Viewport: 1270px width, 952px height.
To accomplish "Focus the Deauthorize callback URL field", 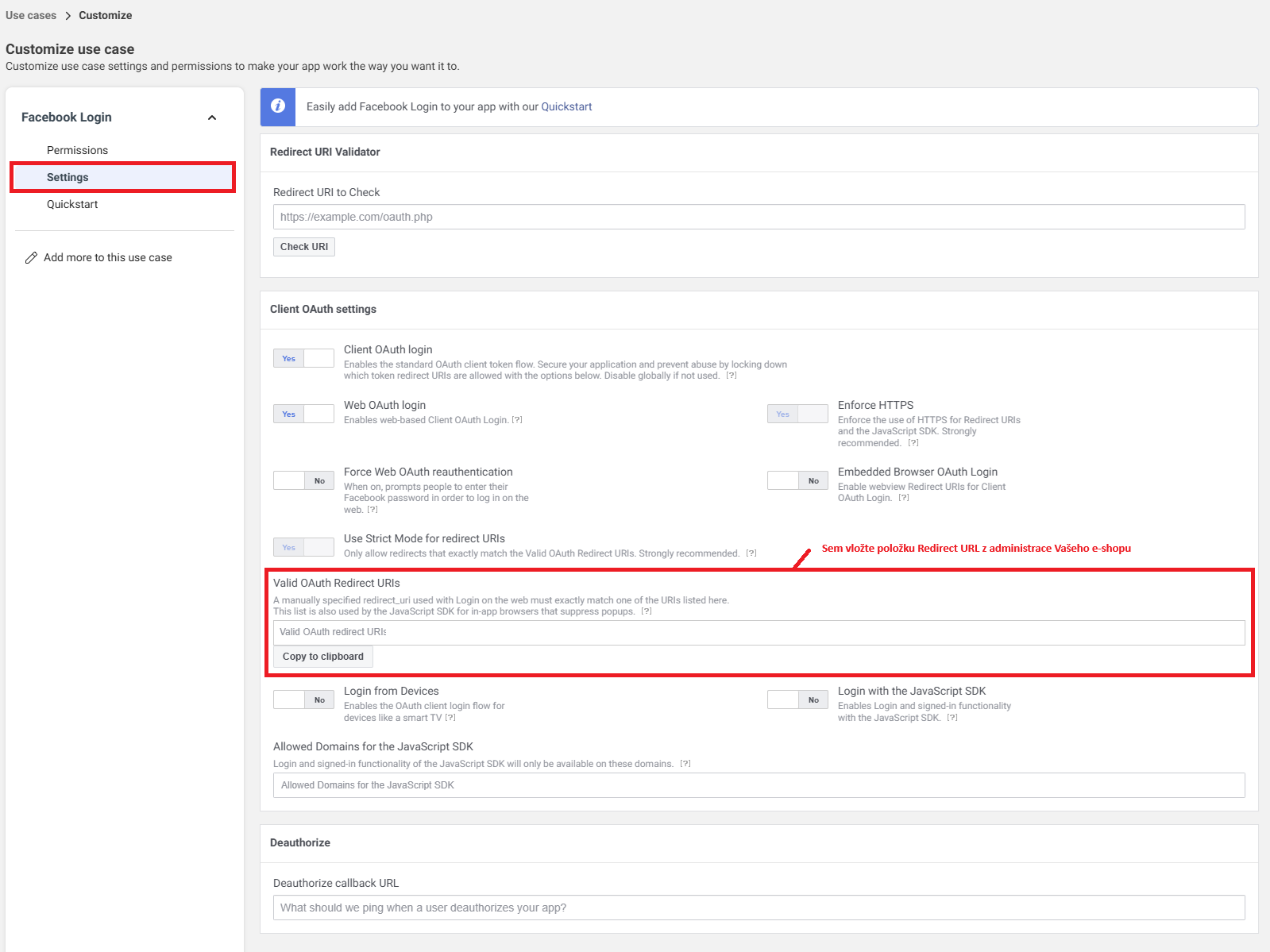I will 759,908.
